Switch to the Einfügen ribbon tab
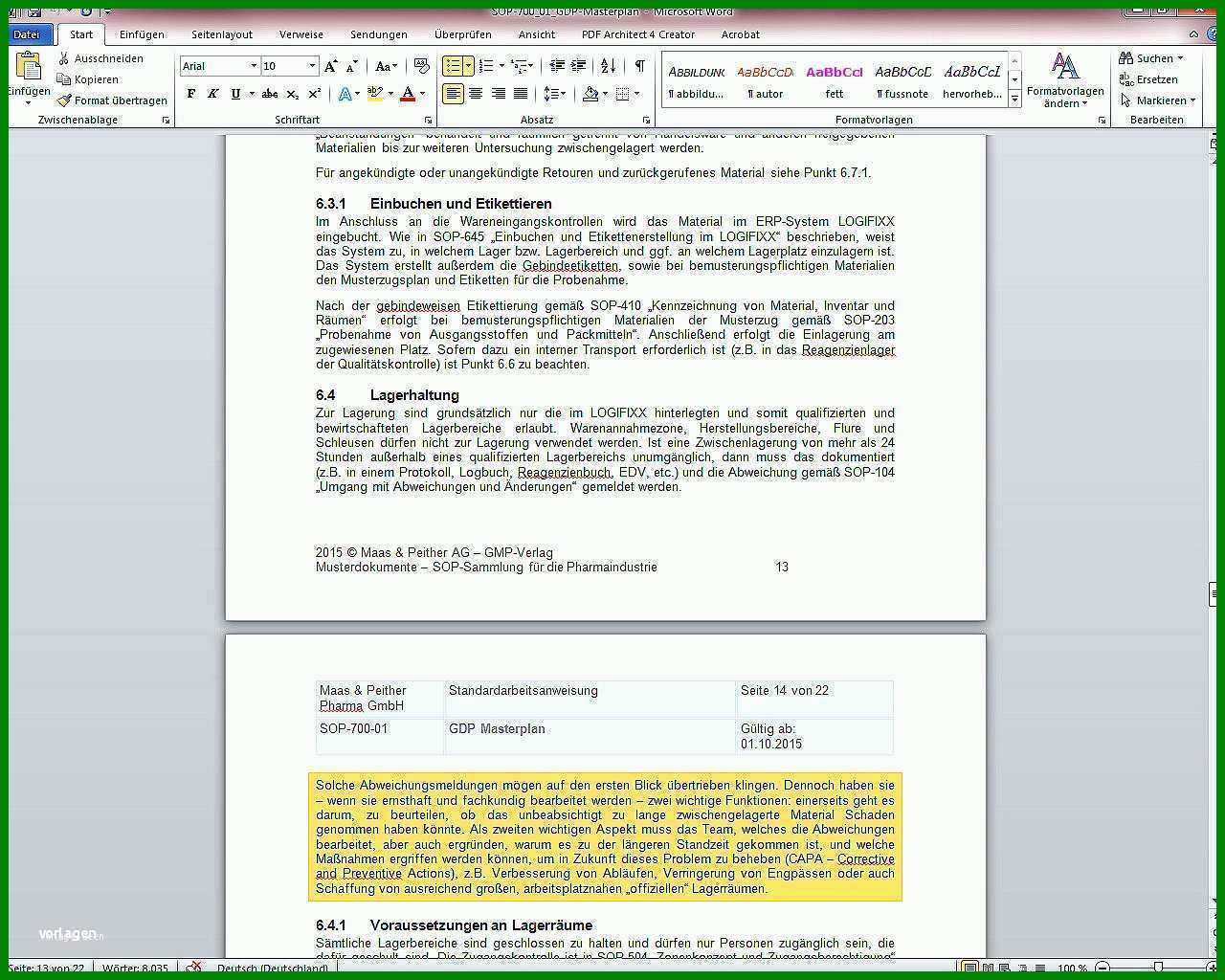The height and width of the screenshot is (980, 1225). (142, 34)
